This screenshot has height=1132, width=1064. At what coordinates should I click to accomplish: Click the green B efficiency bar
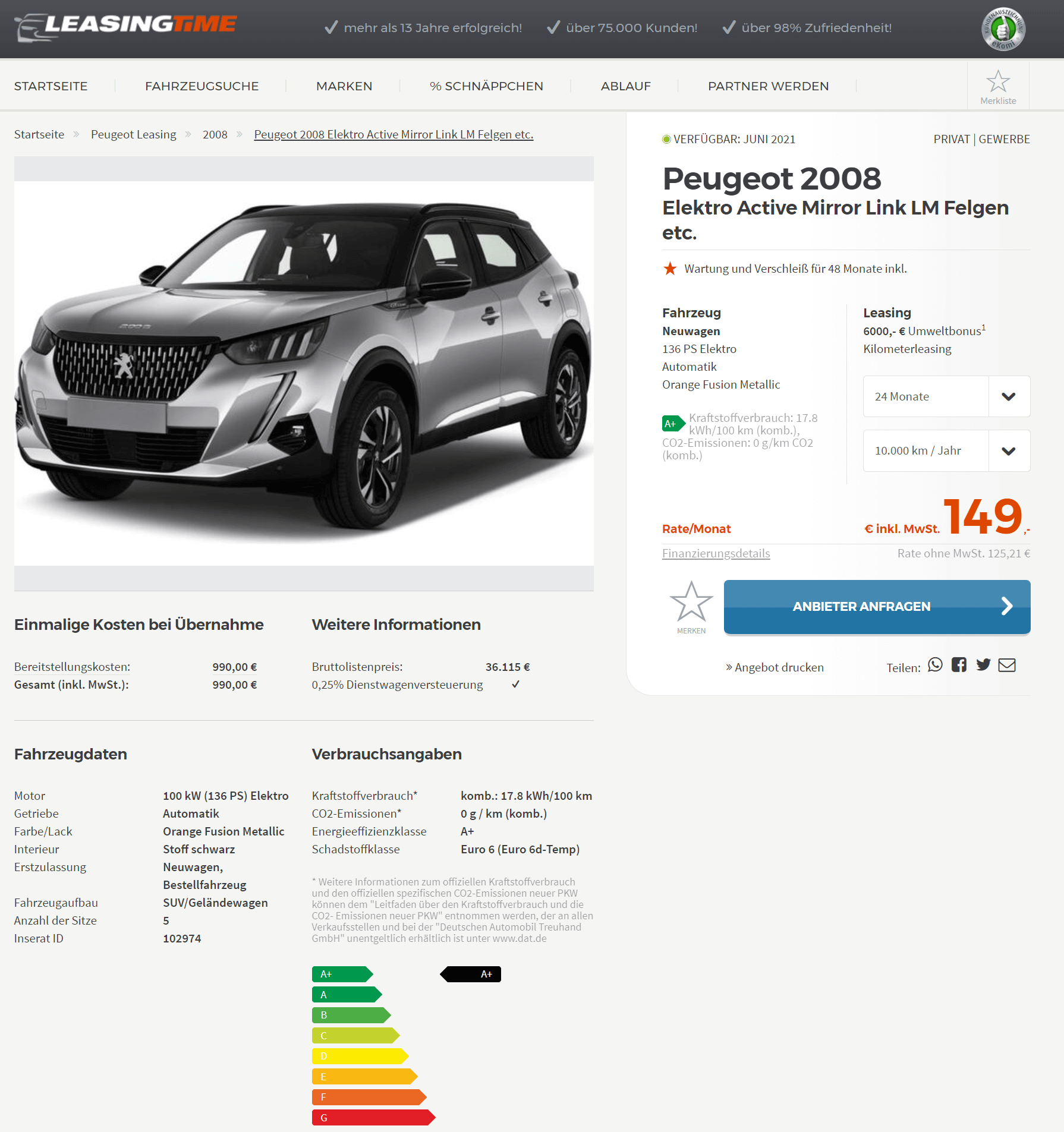tap(351, 1015)
